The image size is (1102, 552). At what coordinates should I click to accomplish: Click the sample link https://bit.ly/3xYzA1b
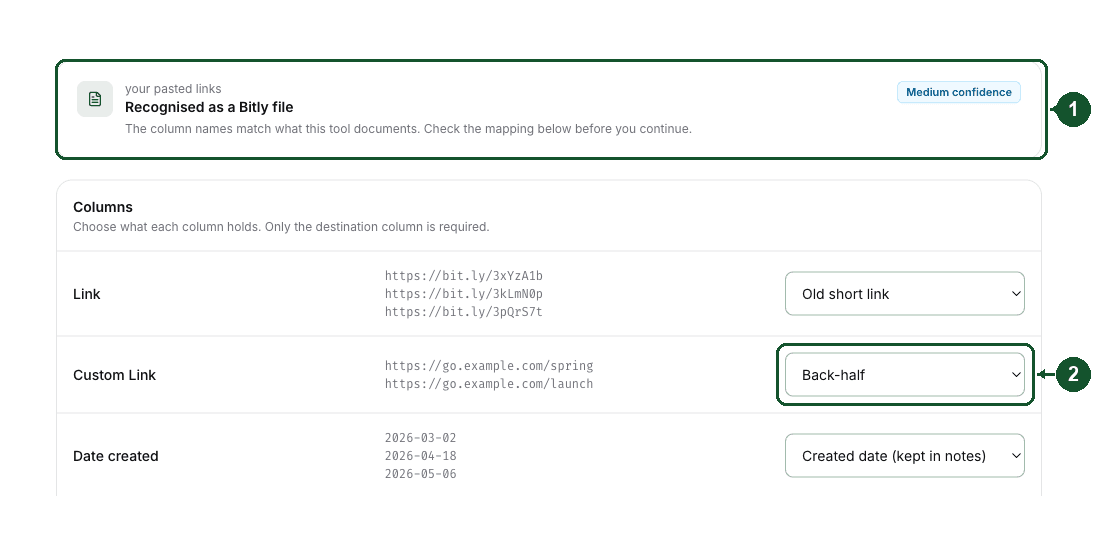[x=464, y=276]
